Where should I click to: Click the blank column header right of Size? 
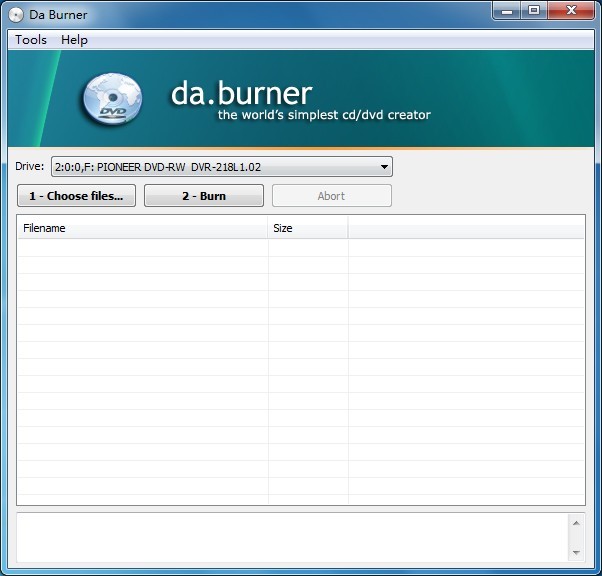tap(466, 228)
